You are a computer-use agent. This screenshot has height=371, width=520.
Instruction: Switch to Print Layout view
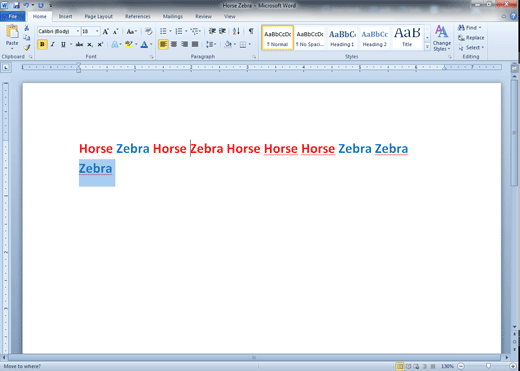click(400, 366)
